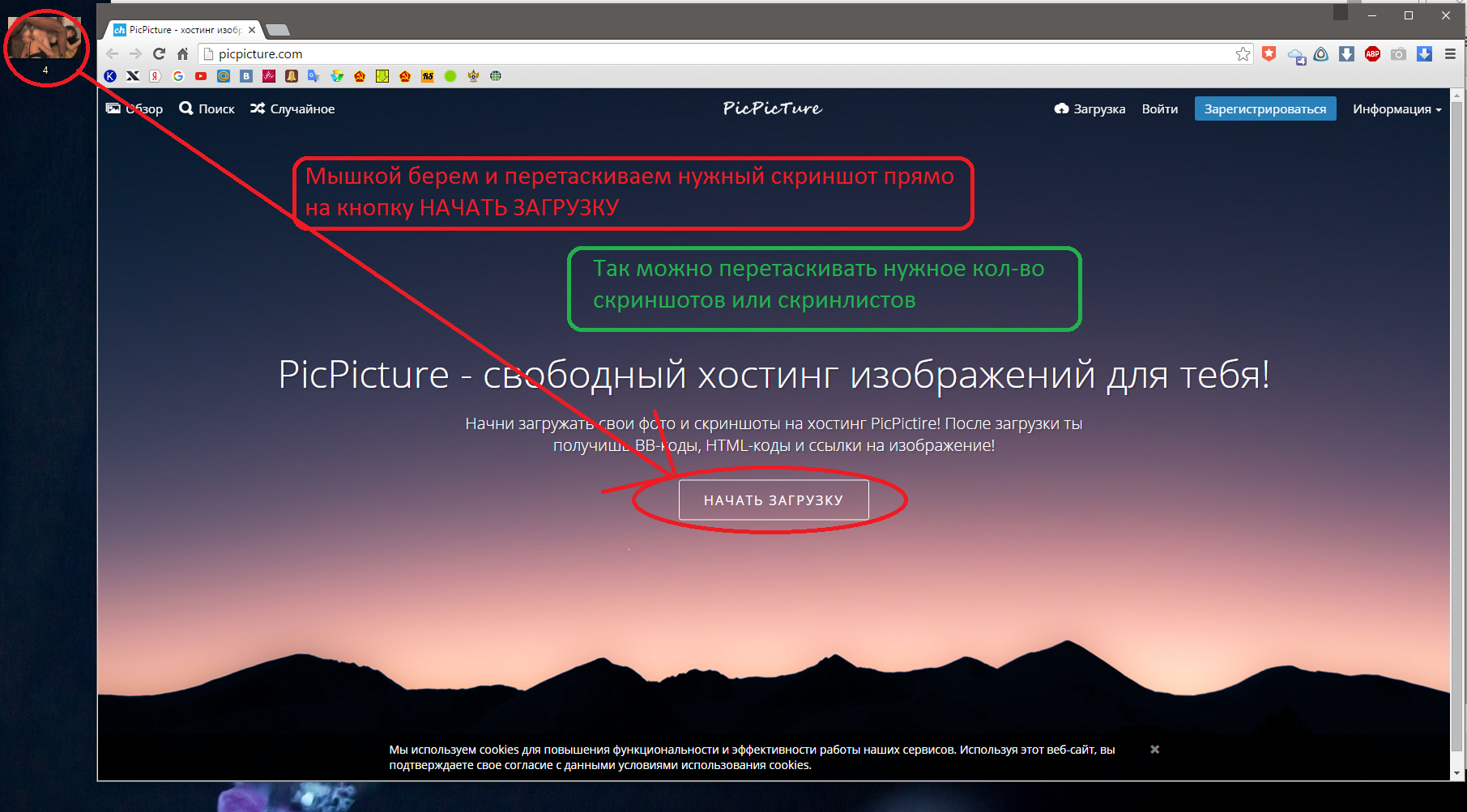The height and width of the screenshot is (812, 1467).
Task: Expand the Информация dropdown menu
Action: (1397, 109)
